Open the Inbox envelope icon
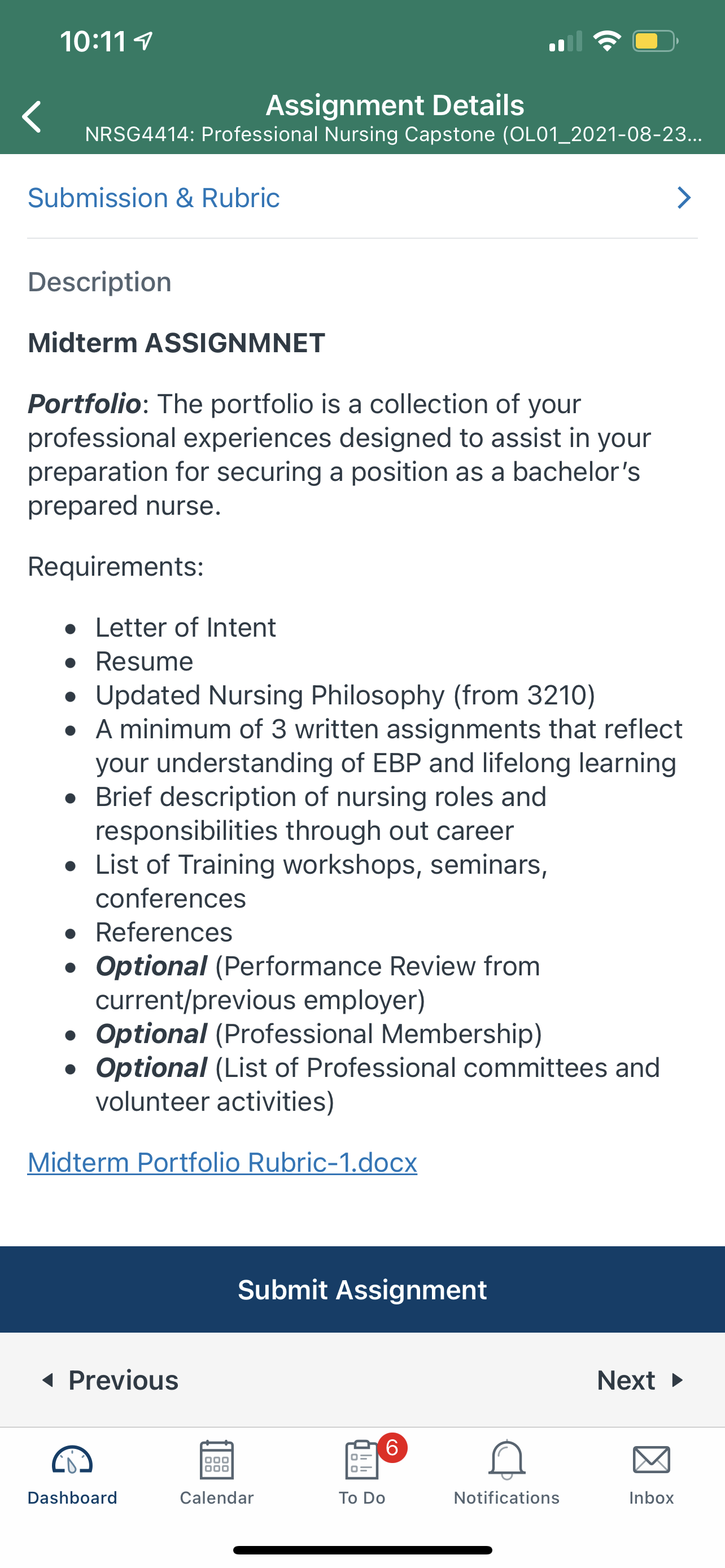 652,1460
